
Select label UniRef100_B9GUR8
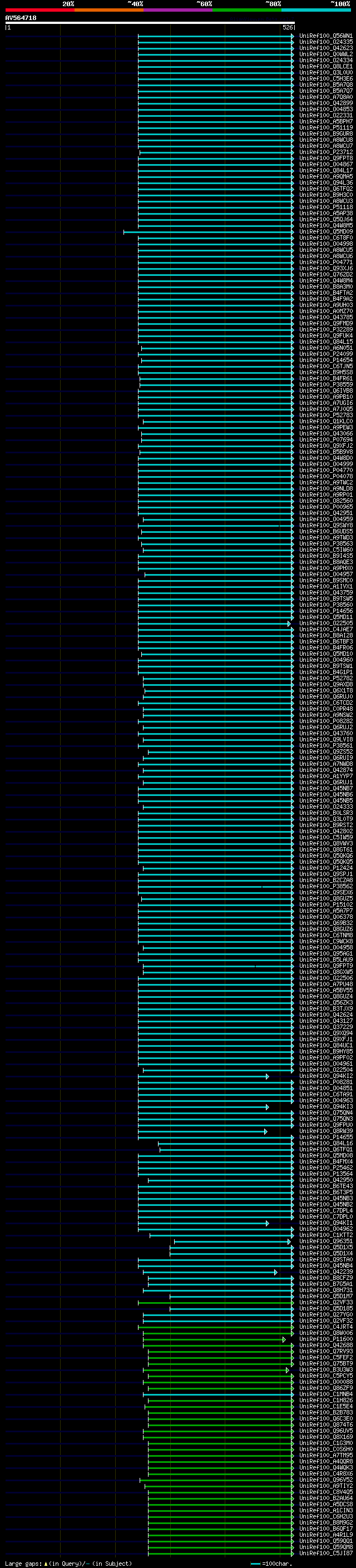325,134
